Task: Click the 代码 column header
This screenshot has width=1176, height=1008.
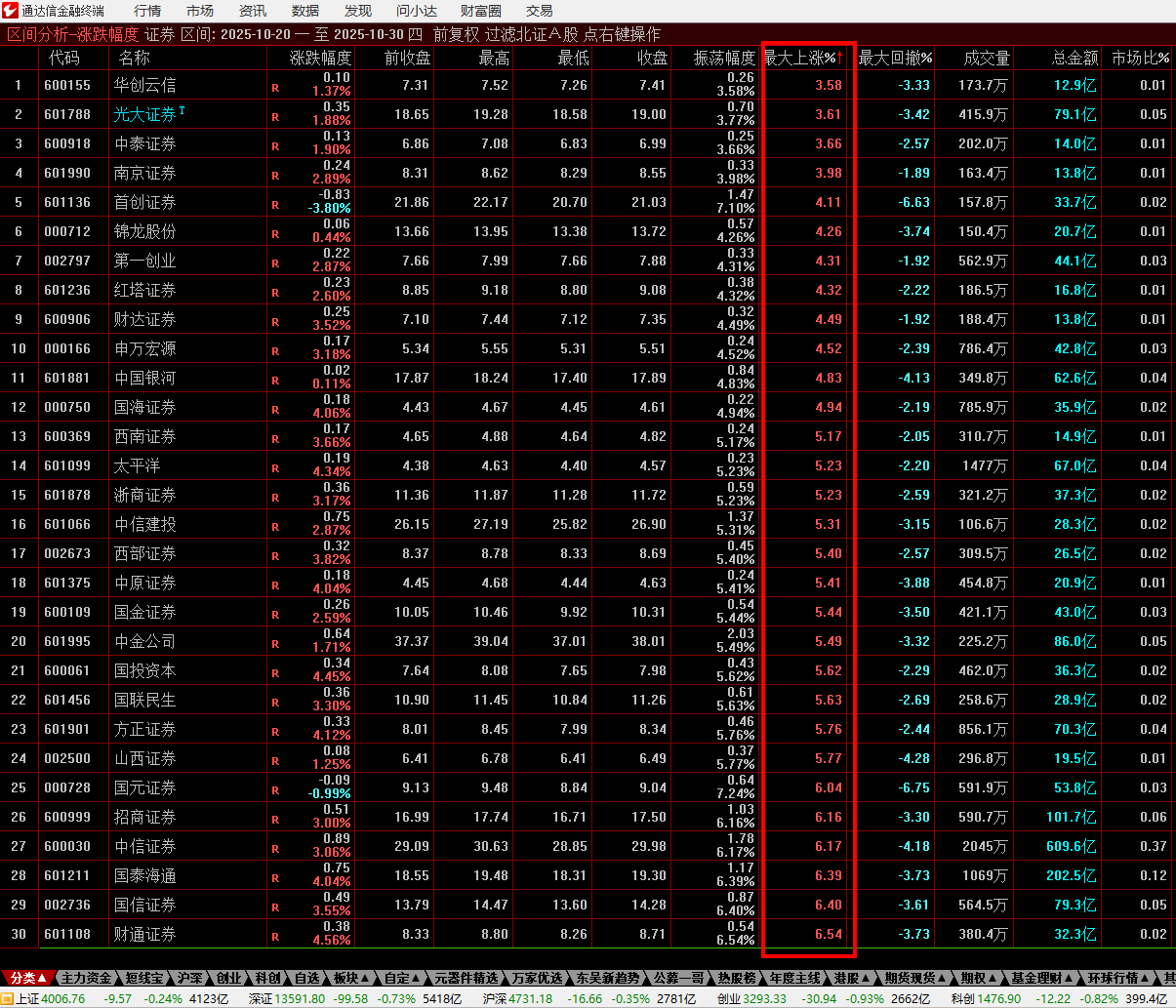Action: (64, 59)
